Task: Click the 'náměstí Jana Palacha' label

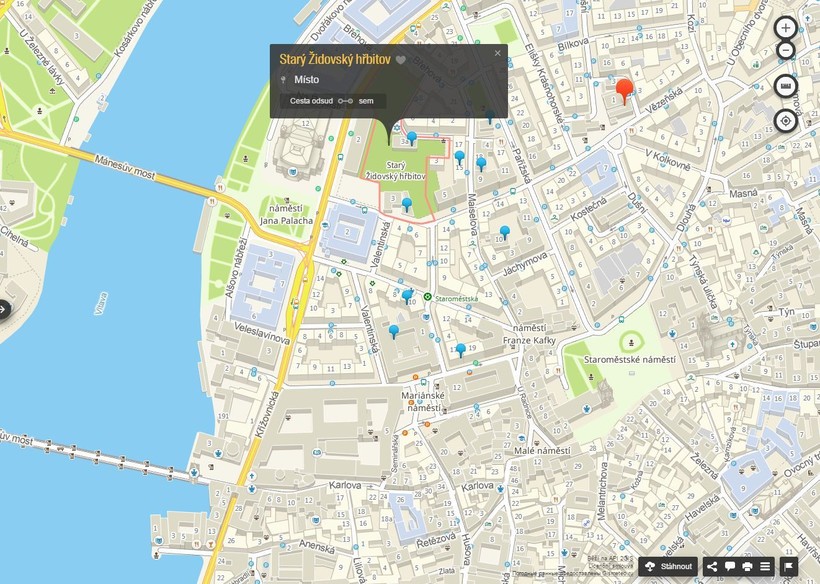Action: tap(287, 214)
